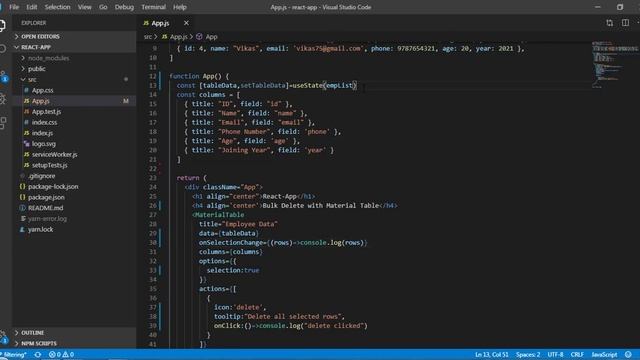This screenshot has height=360, width=640.
Task: Open the Source Control activity icon
Action: 3,75
